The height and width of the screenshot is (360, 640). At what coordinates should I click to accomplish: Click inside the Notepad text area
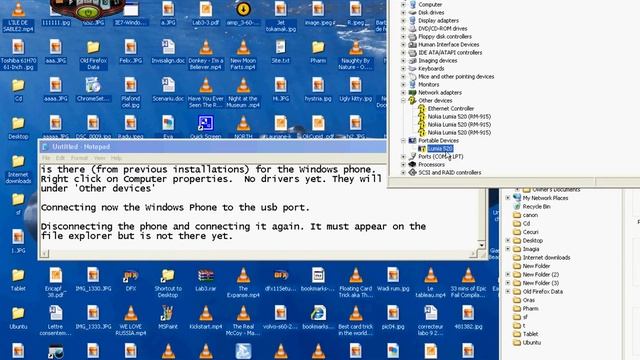point(259,206)
